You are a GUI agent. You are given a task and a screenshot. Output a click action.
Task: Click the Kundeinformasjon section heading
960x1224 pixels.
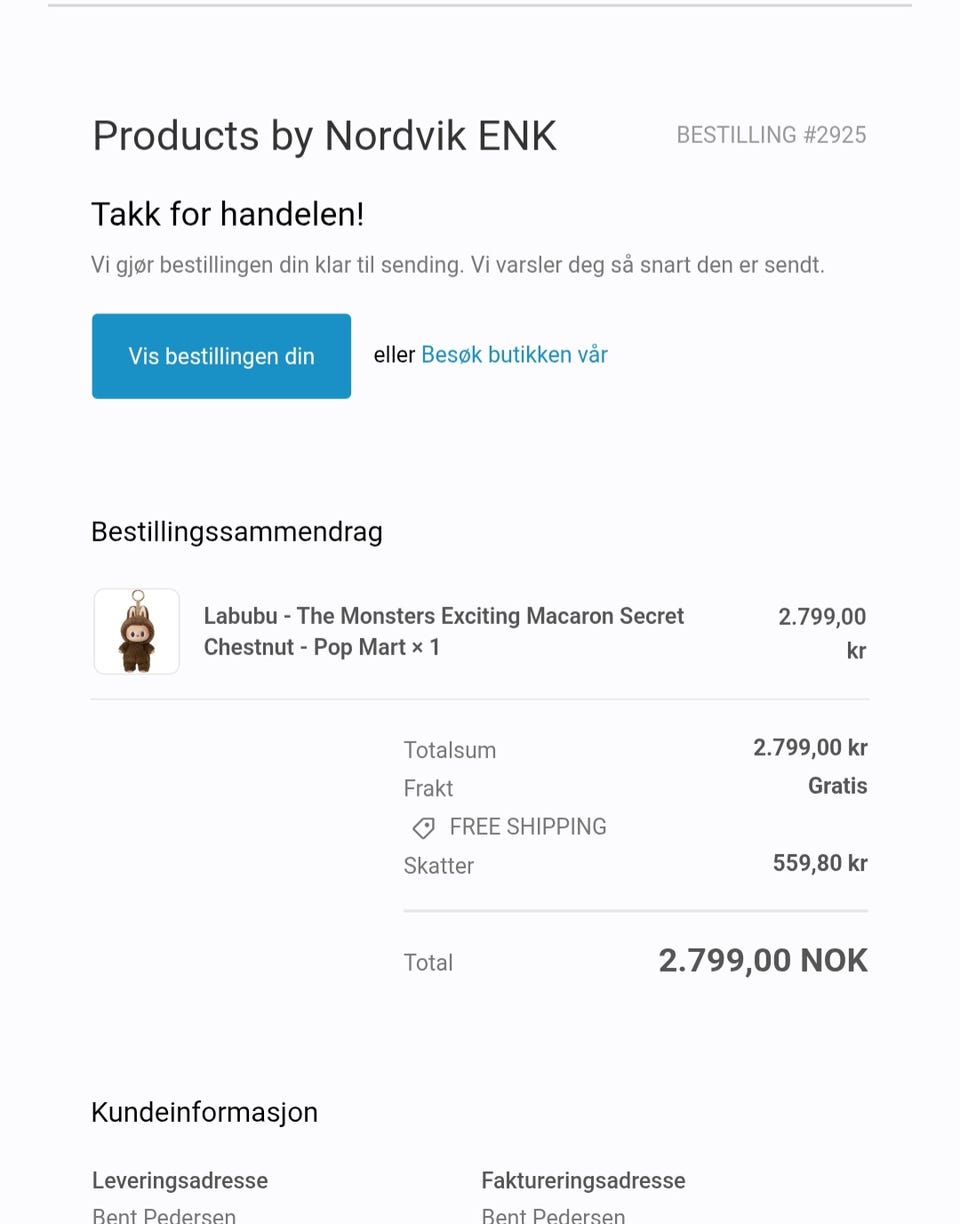click(x=204, y=1112)
